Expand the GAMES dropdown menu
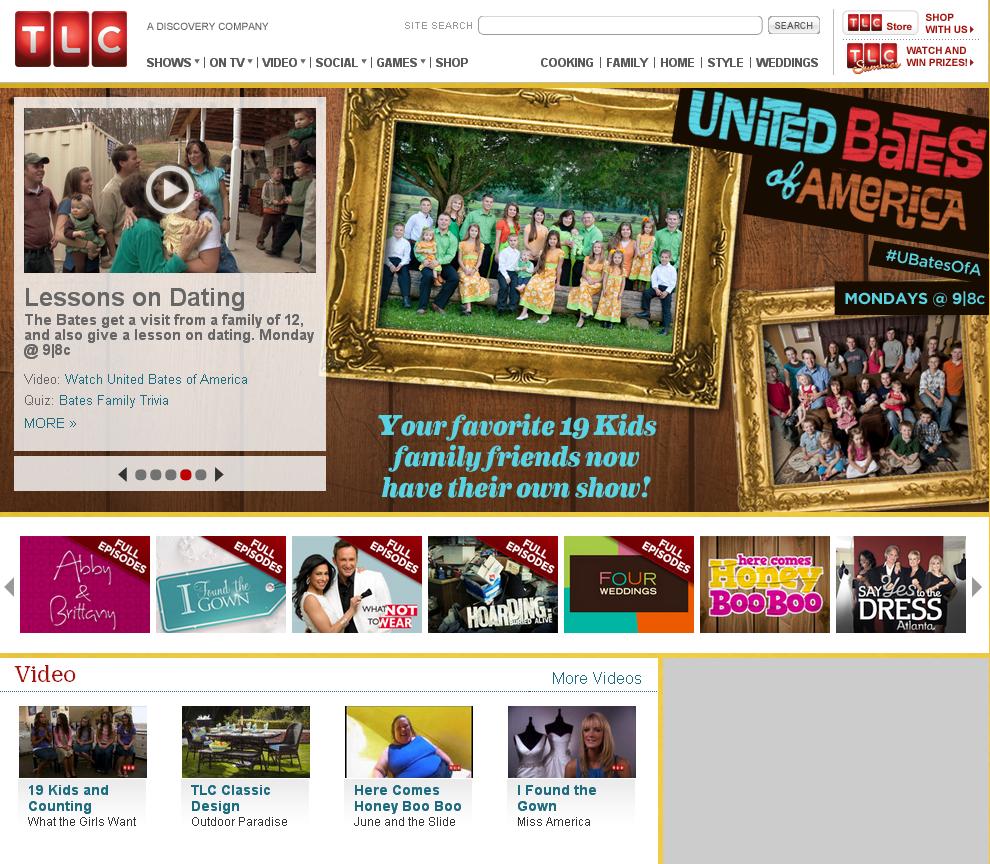This screenshot has width=990, height=864. (401, 63)
